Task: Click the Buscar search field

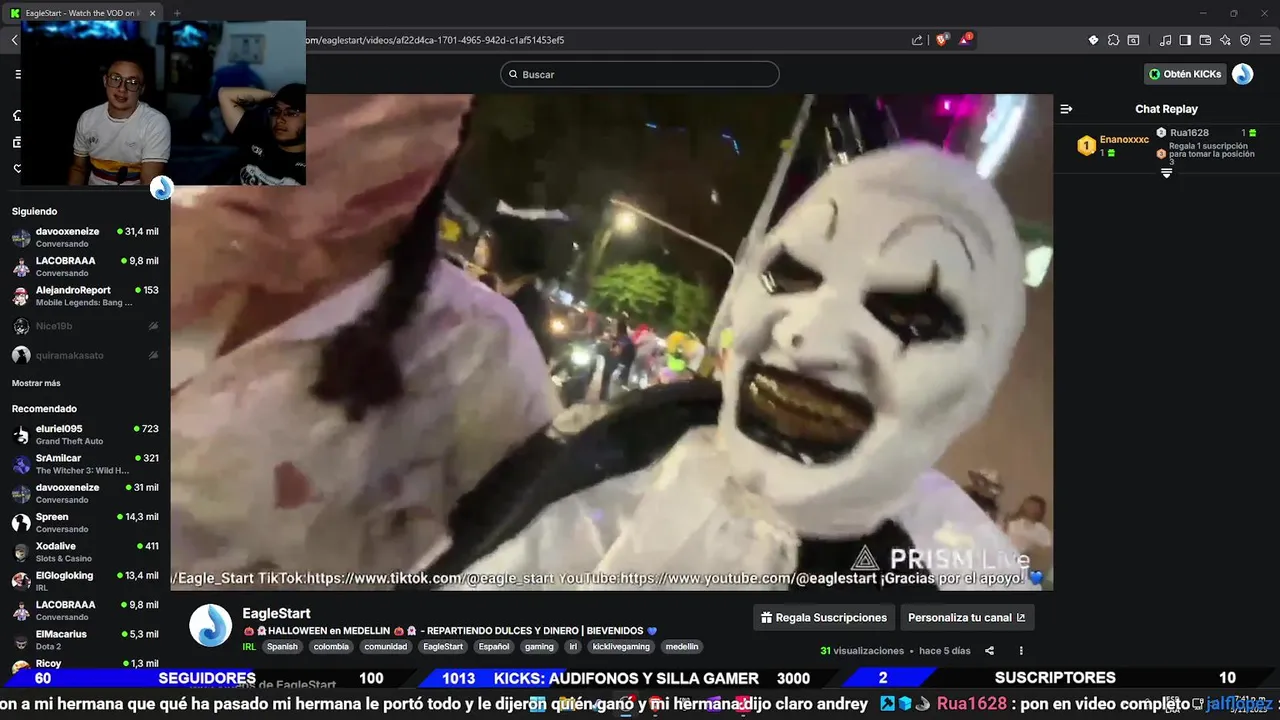Action: point(640,74)
